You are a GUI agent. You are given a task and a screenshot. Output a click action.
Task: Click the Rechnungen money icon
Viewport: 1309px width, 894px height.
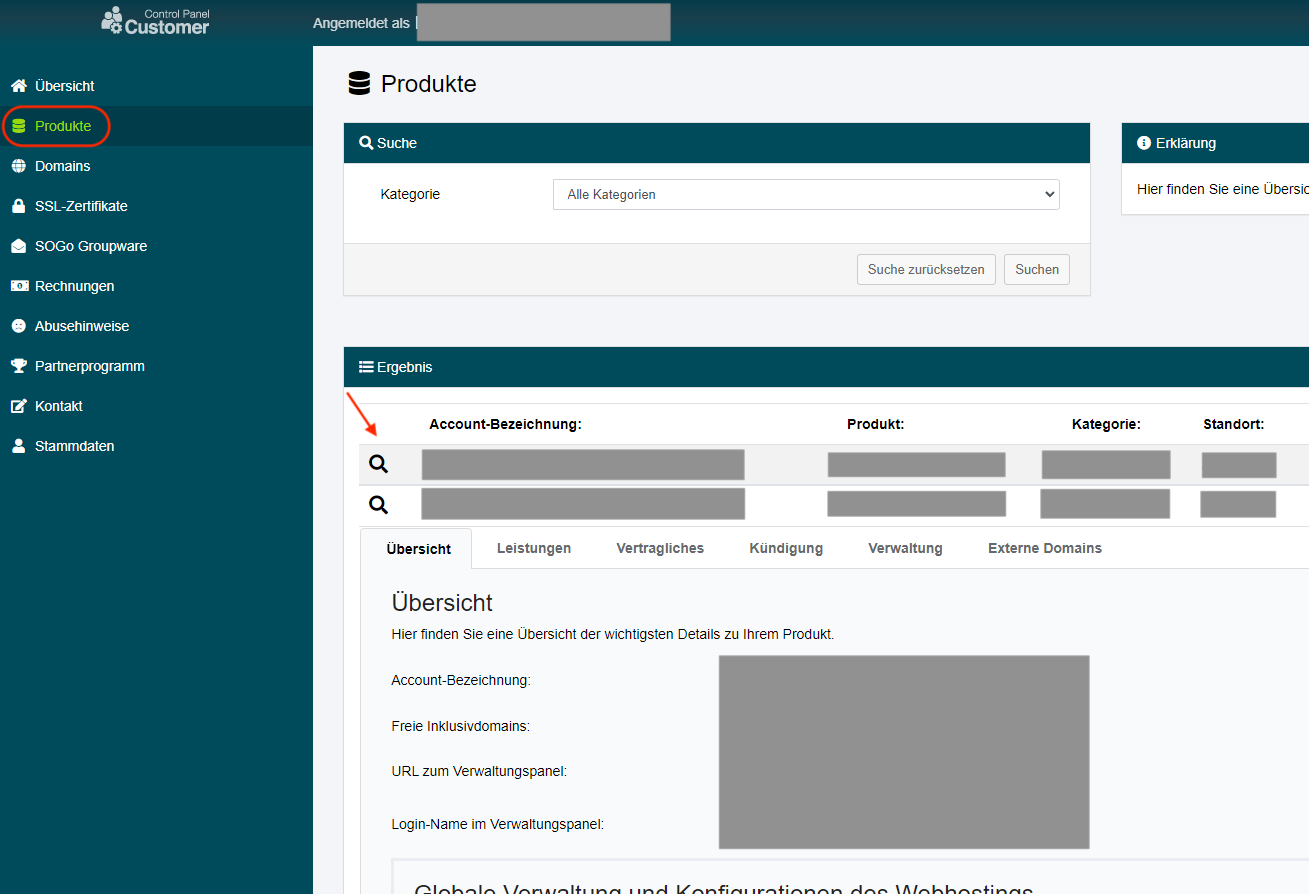tap(18, 286)
